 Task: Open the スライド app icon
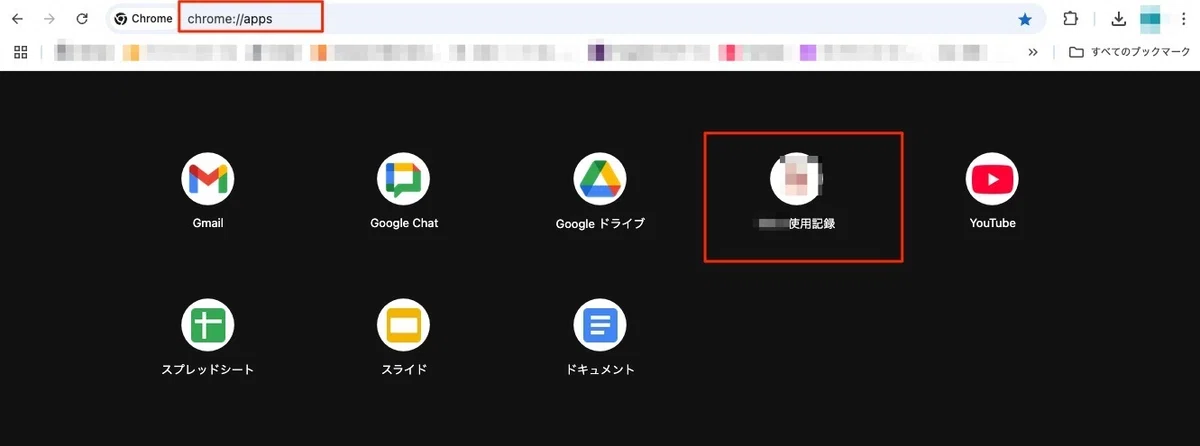click(404, 326)
